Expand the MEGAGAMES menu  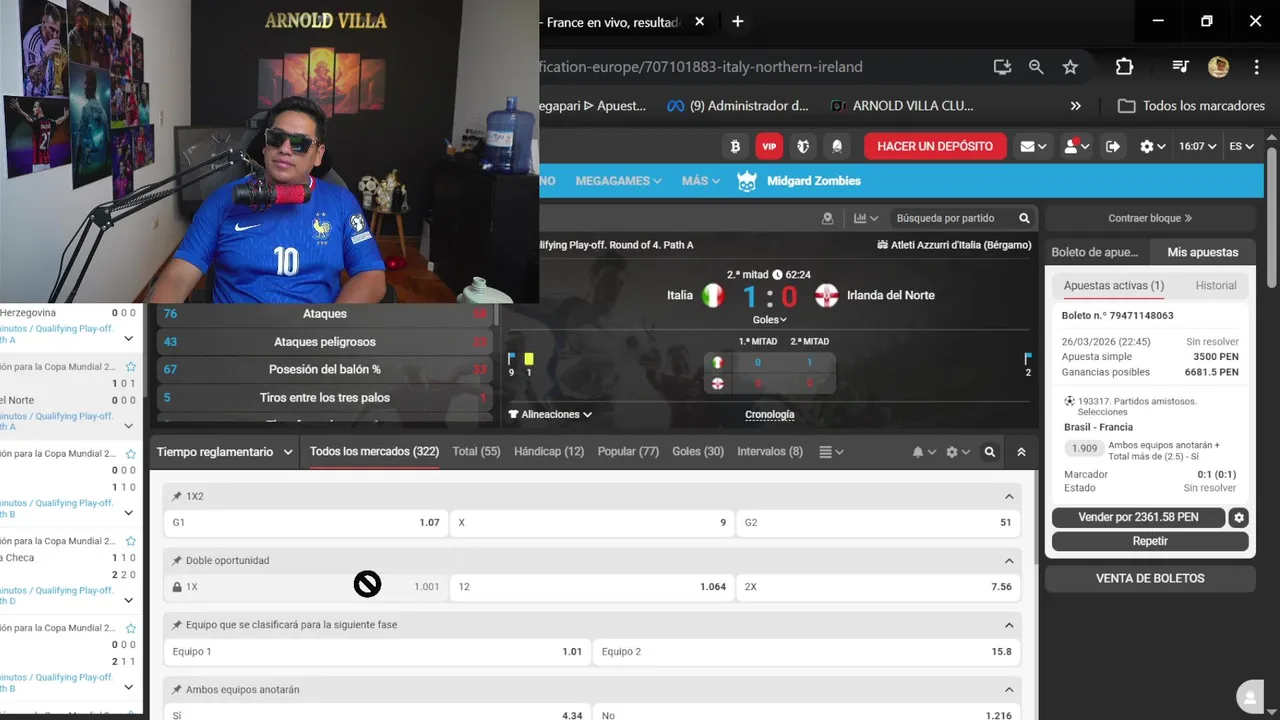click(618, 181)
